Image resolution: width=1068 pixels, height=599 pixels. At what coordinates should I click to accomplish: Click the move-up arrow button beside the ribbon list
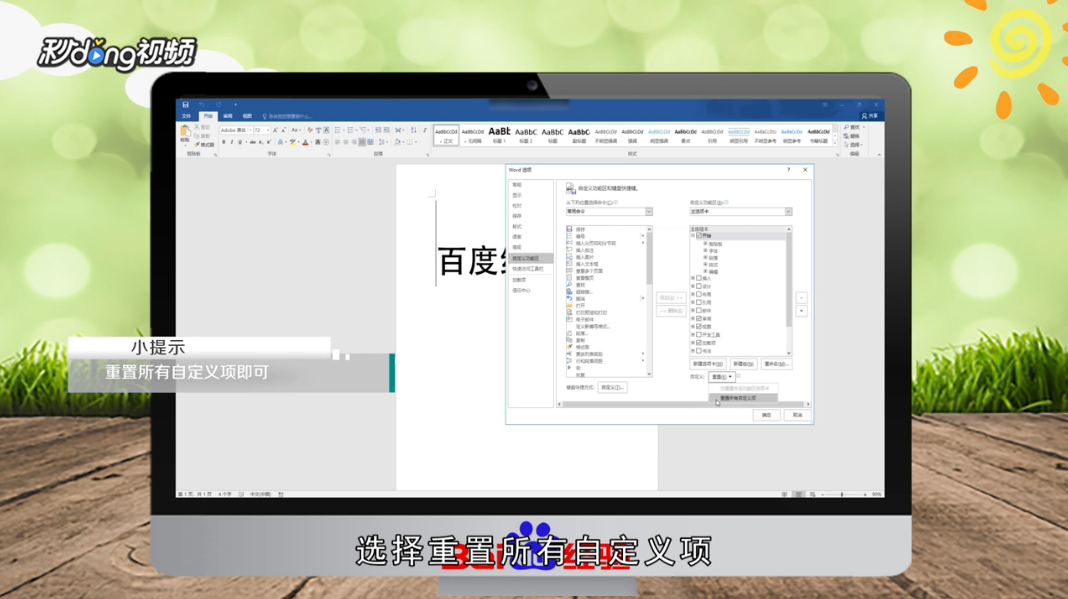pos(802,298)
